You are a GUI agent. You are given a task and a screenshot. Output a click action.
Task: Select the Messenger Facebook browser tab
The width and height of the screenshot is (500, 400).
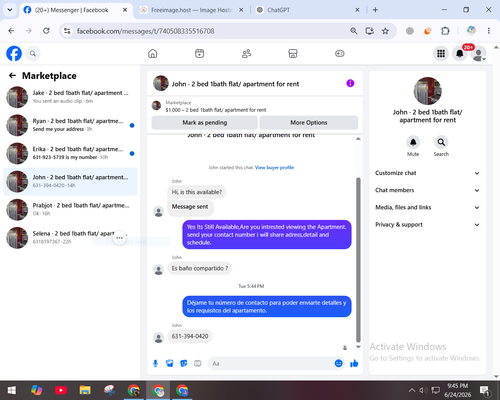(76, 10)
